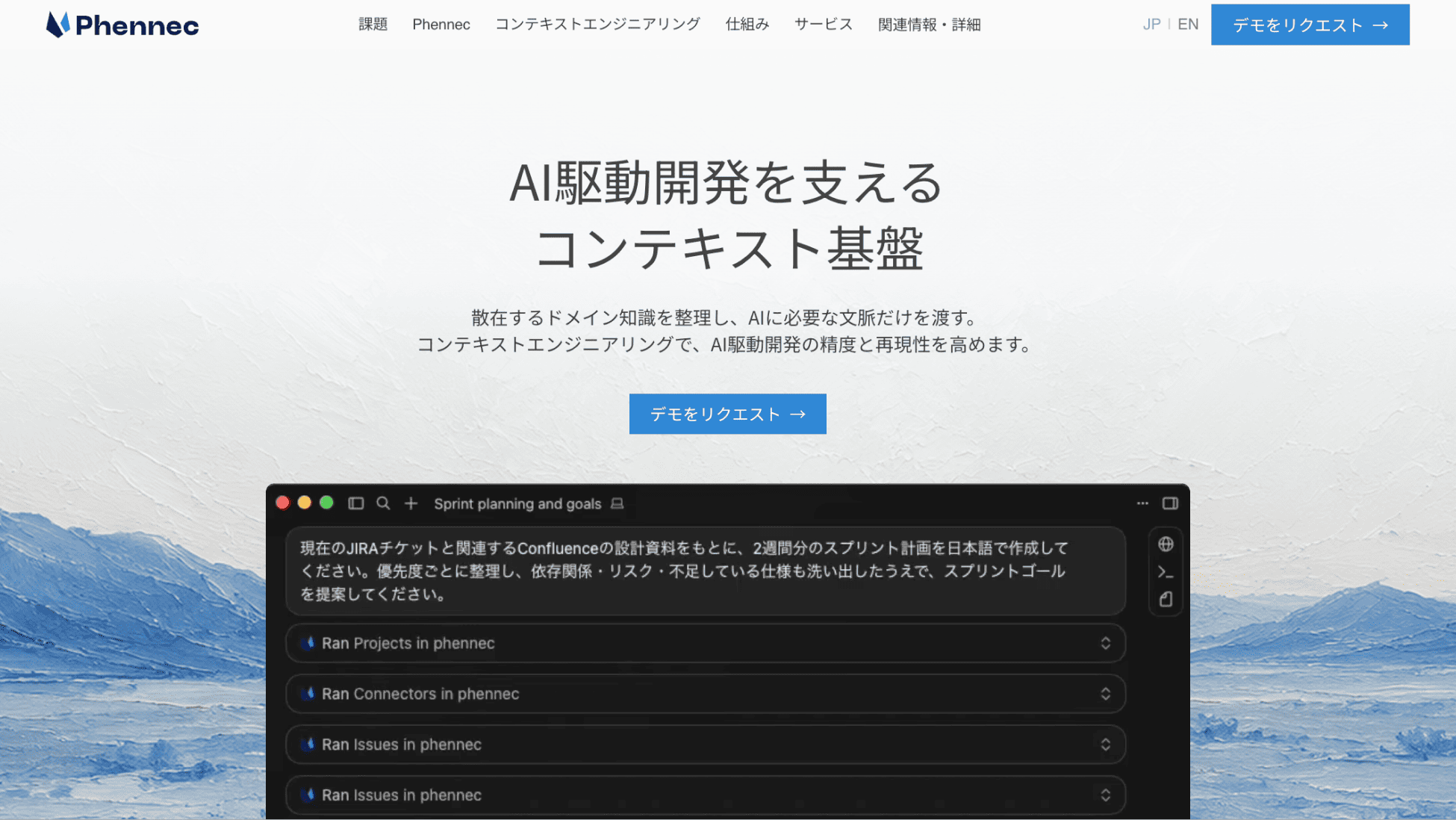Toggle the sidebar icon in demo window

point(356,503)
